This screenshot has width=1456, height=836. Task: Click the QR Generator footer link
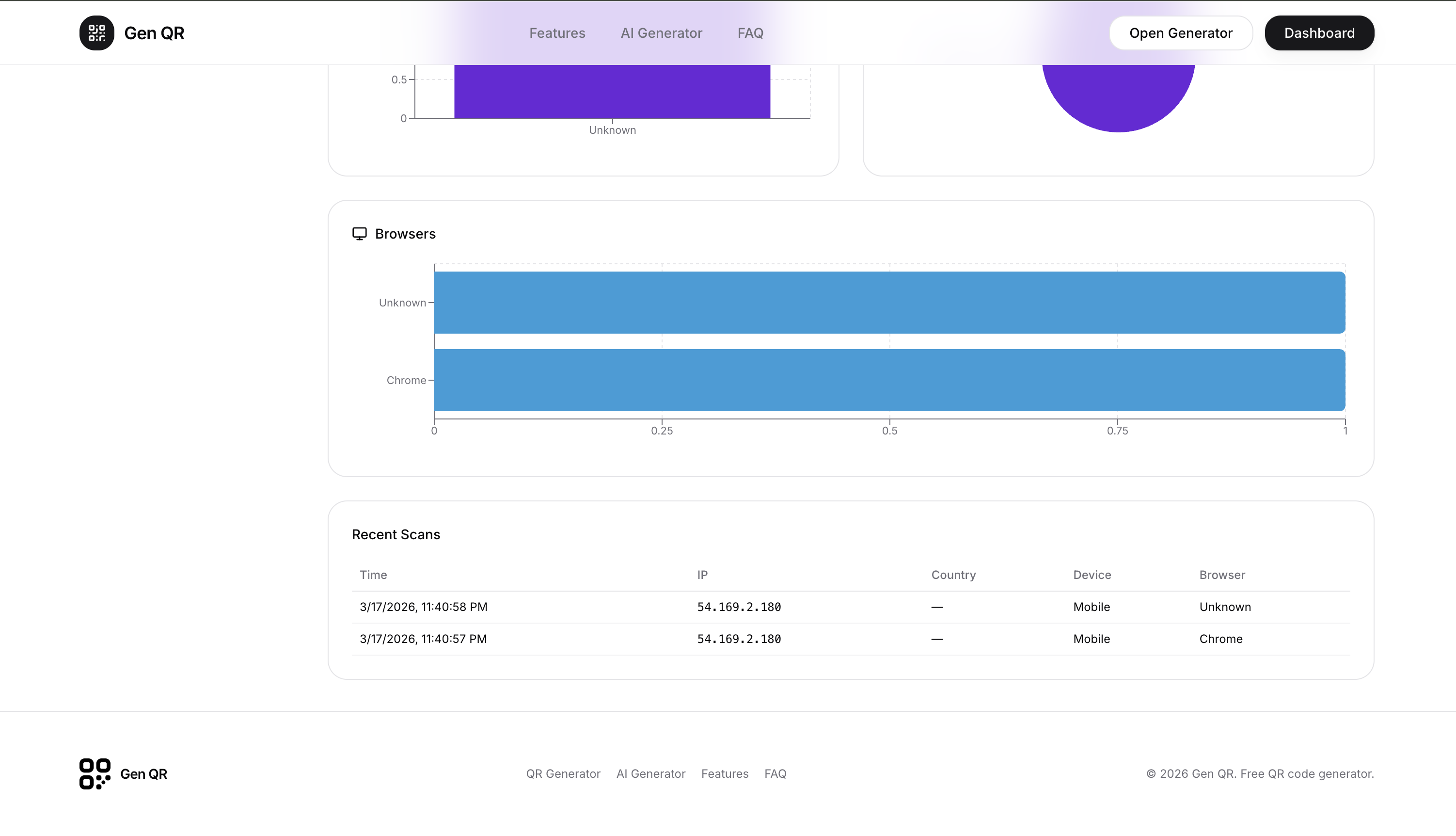tap(563, 773)
